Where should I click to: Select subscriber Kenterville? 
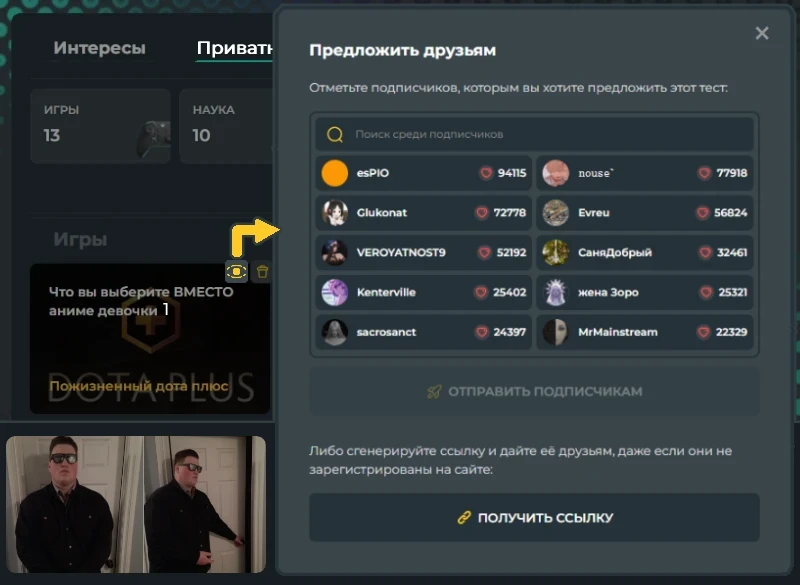point(423,292)
